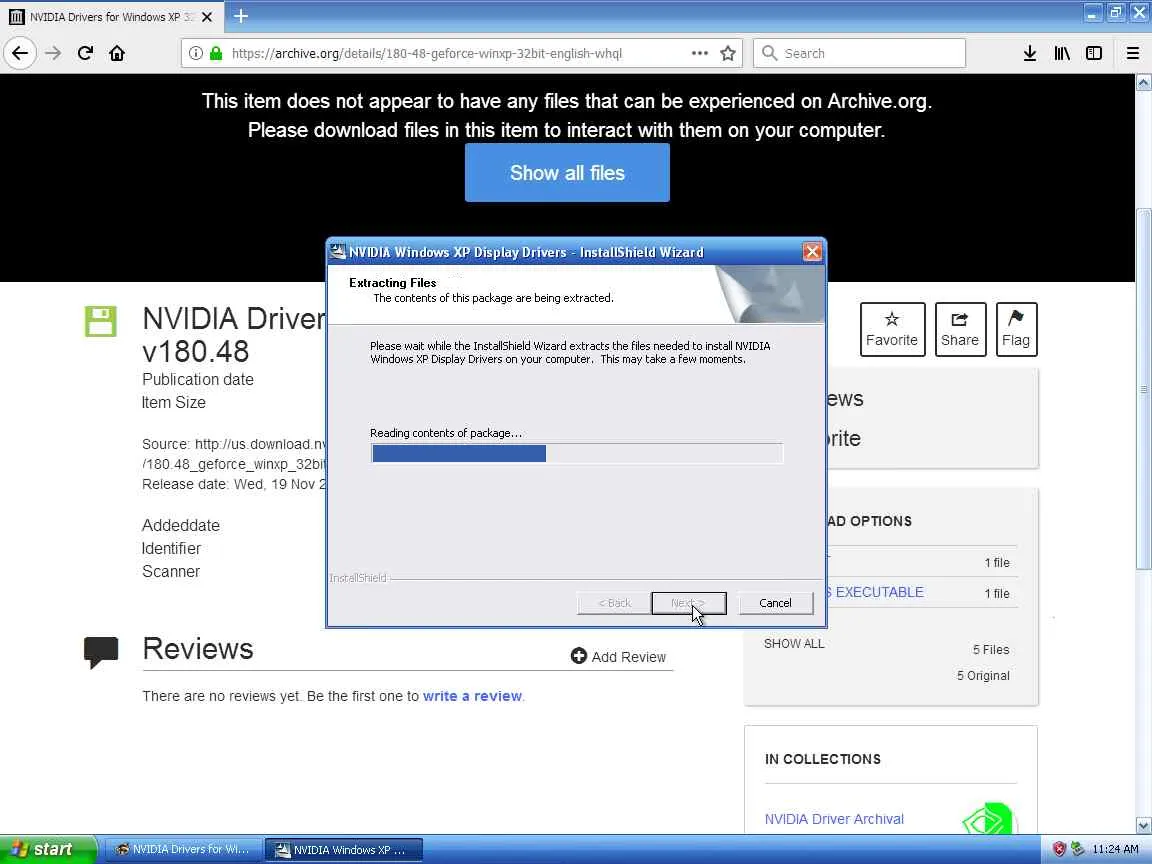
Task: Click the Item Size label
Action: (173, 403)
